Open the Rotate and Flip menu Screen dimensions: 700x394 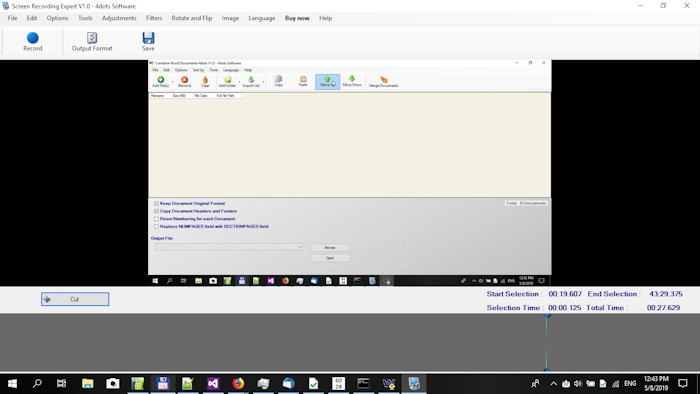click(192, 18)
